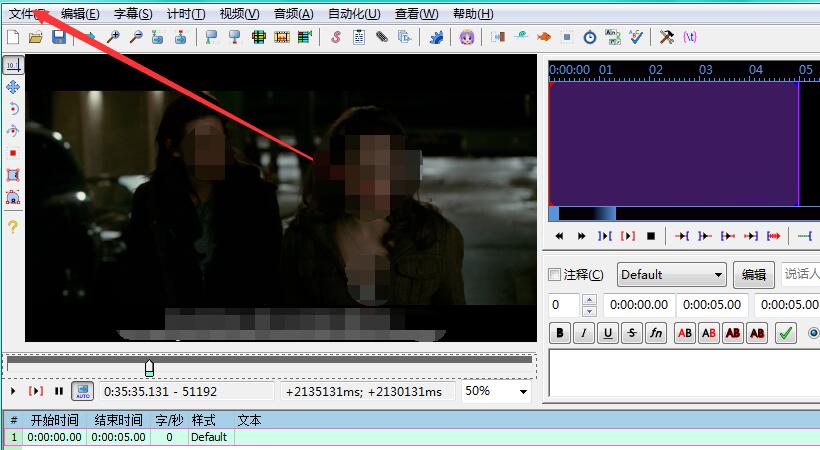Stop audio playback with the square button
820x450 pixels.
click(x=651, y=236)
